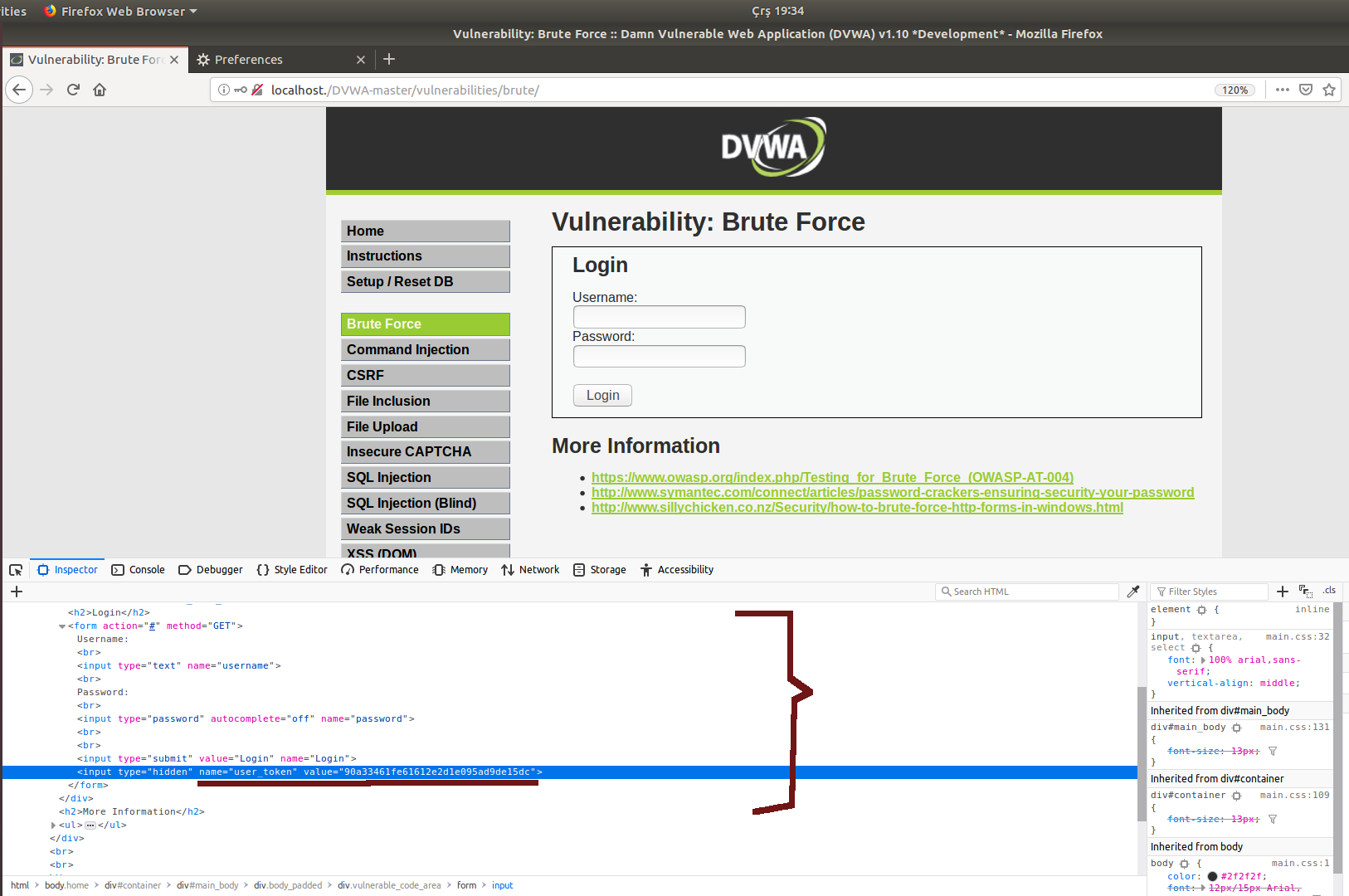1349x896 pixels.
Task: Open the Network devtools tab
Action: pyautogui.click(x=530, y=570)
